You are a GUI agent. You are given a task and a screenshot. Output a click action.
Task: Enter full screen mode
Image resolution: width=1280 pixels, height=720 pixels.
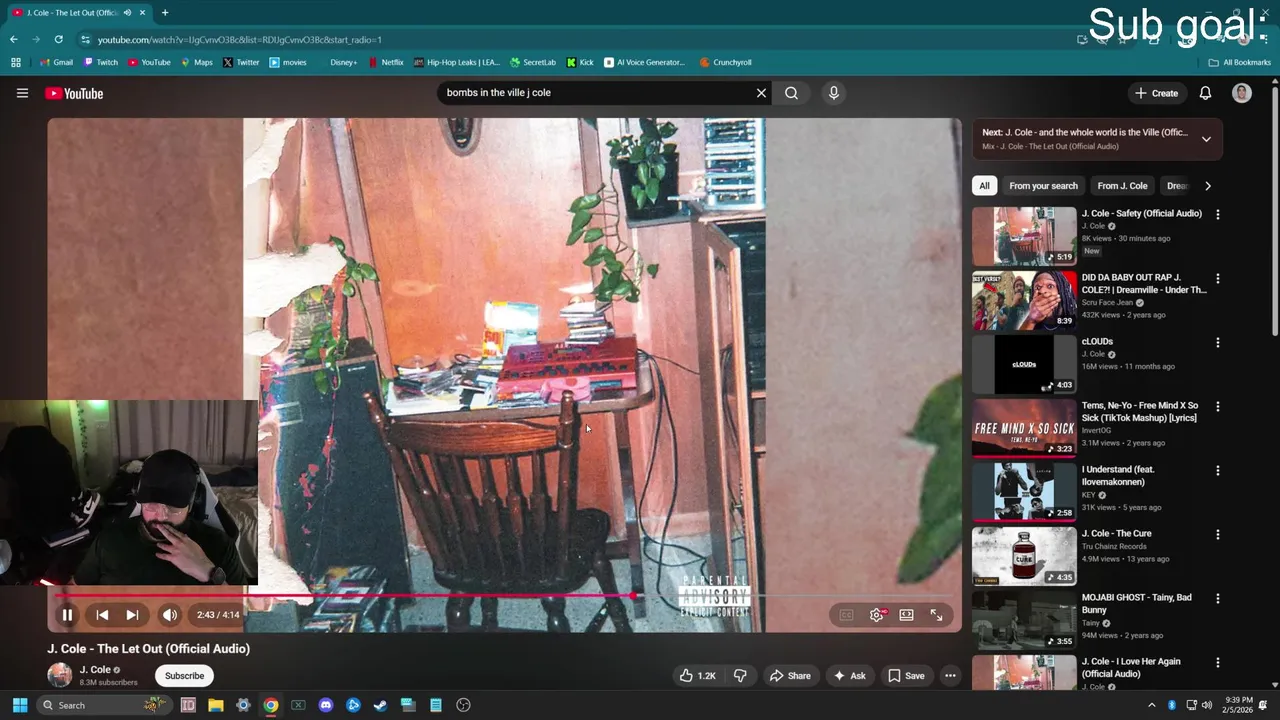click(936, 615)
